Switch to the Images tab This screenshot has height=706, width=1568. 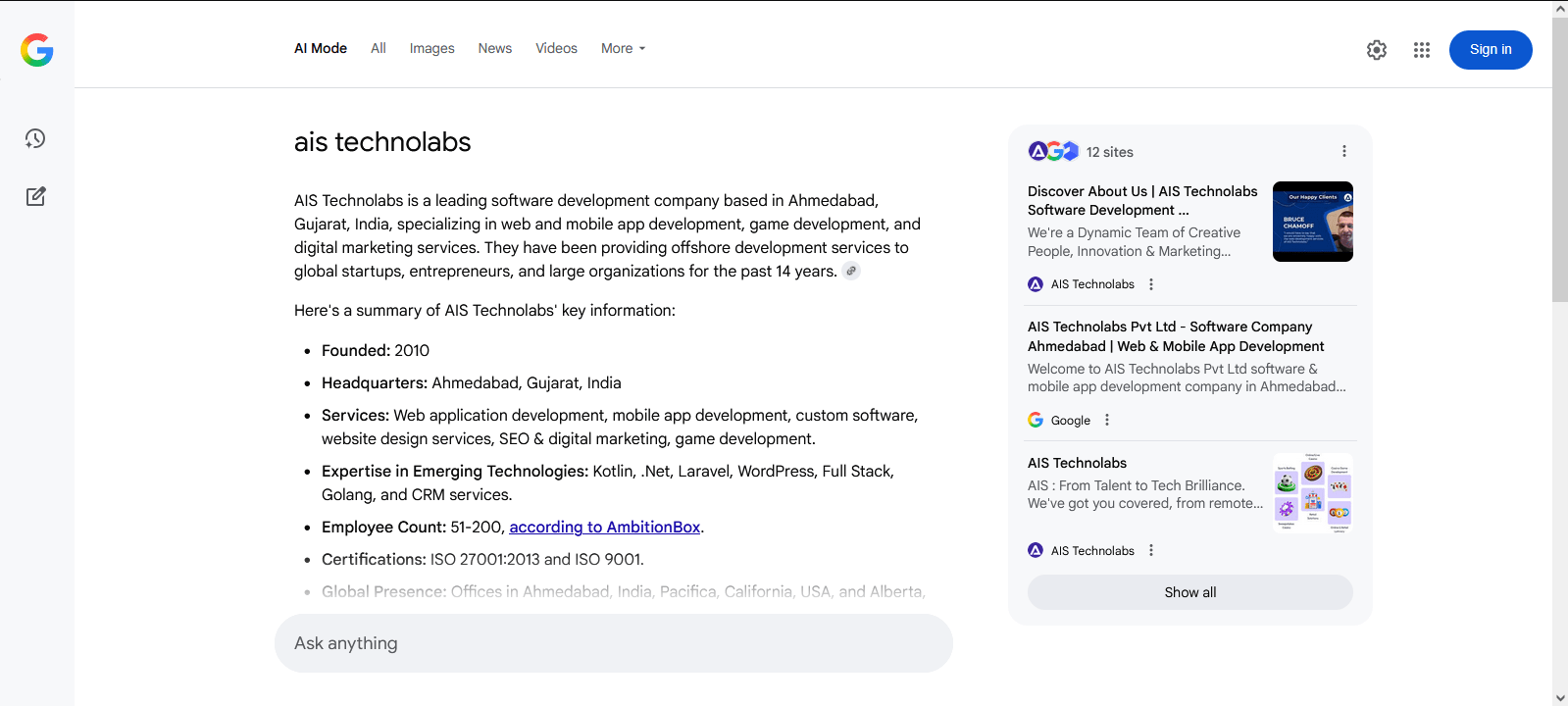click(x=431, y=48)
